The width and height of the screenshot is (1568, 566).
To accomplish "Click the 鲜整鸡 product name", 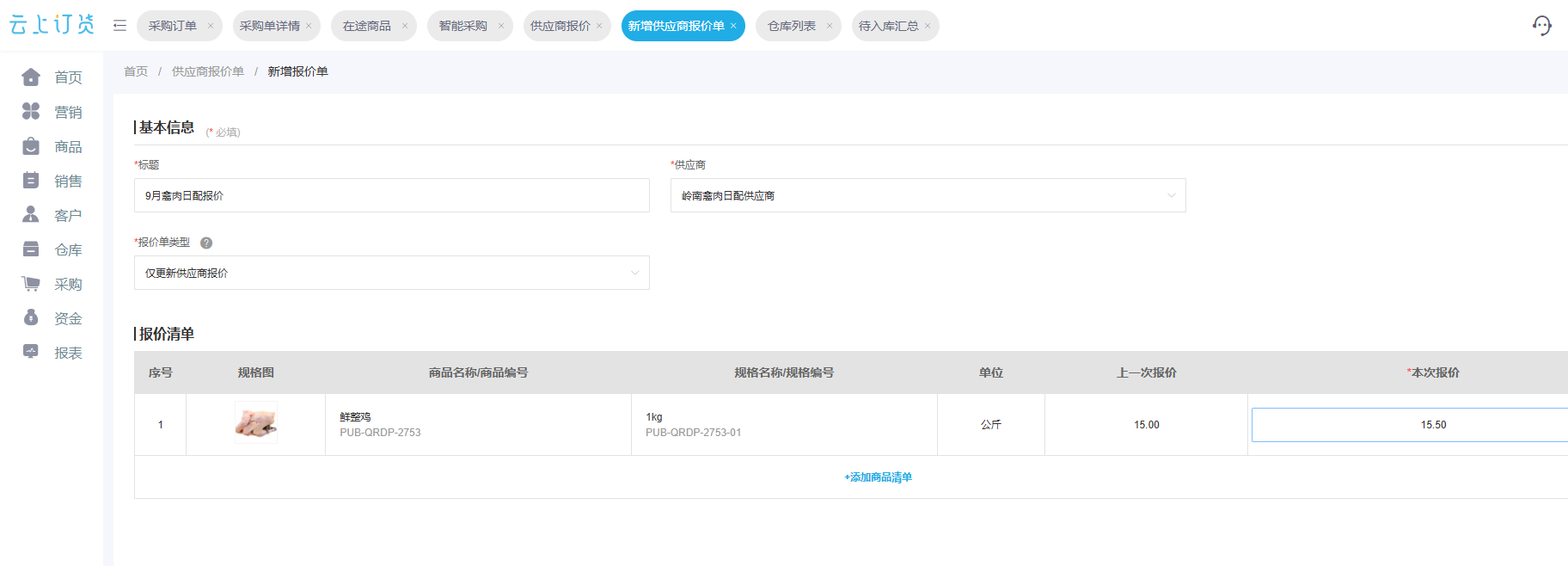I will (x=355, y=417).
